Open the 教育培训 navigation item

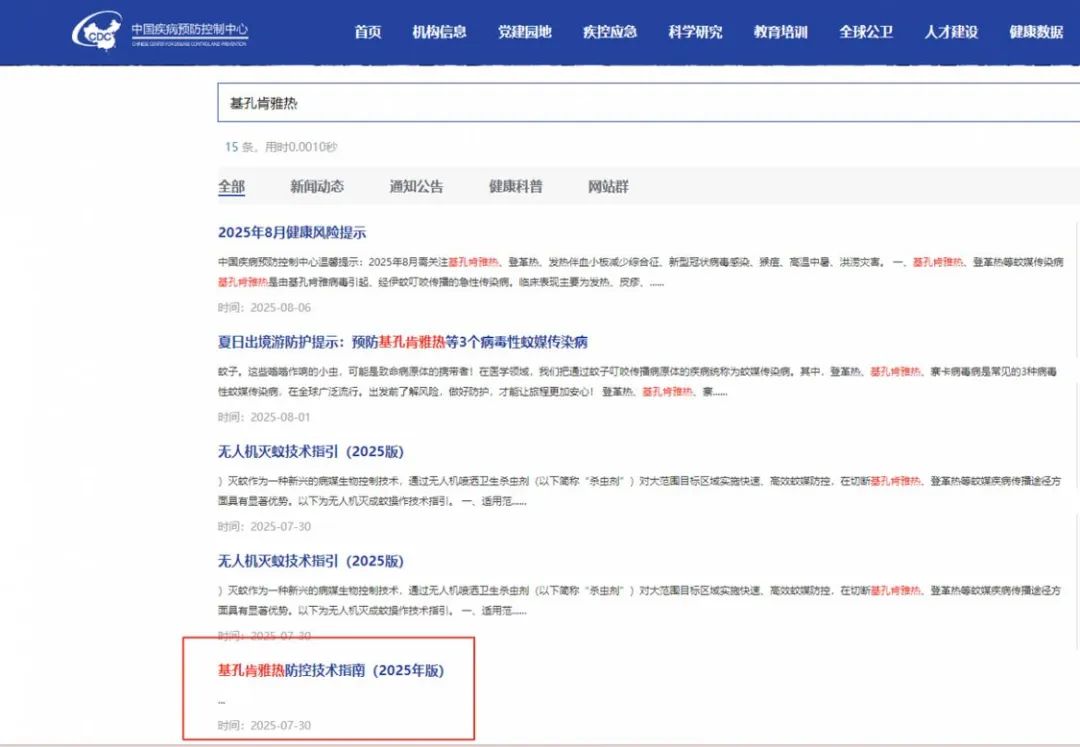780,32
